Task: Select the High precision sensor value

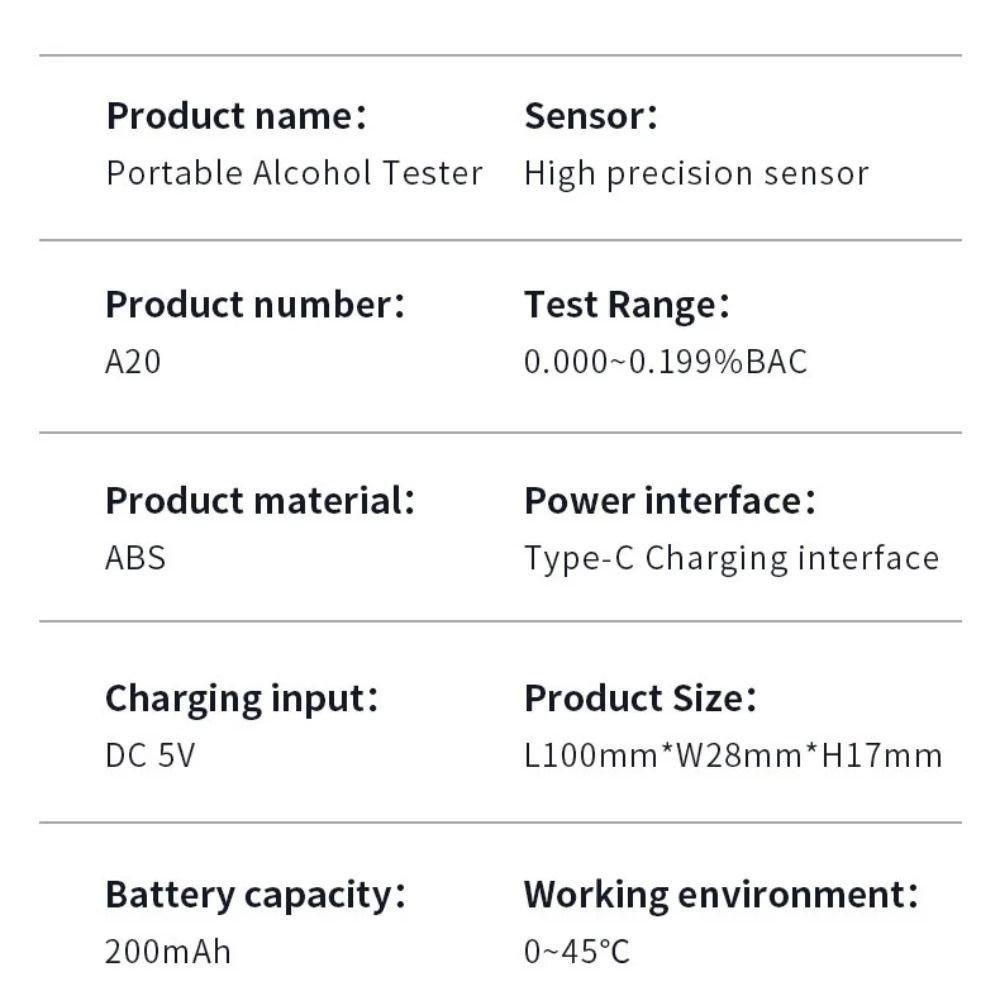Action: point(696,174)
